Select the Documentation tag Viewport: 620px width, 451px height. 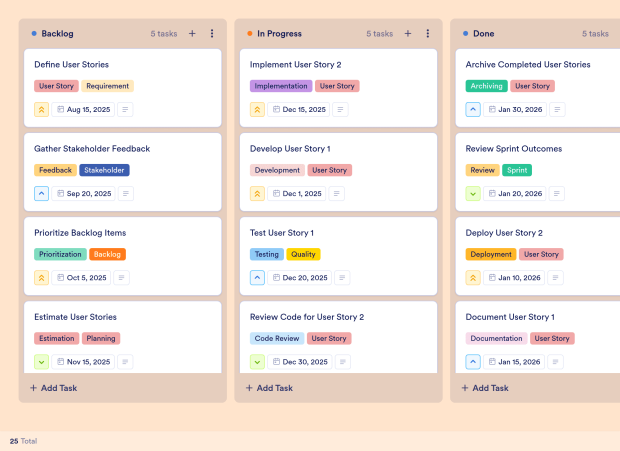pos(496,339)
